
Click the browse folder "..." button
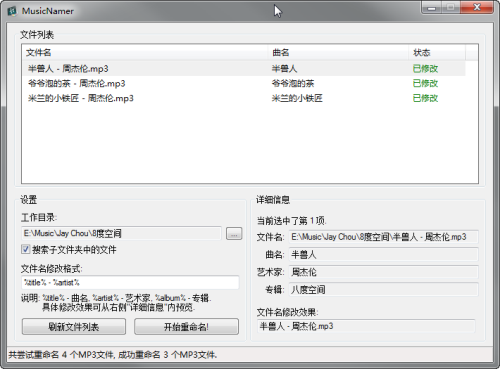click(x=234, y=234)
